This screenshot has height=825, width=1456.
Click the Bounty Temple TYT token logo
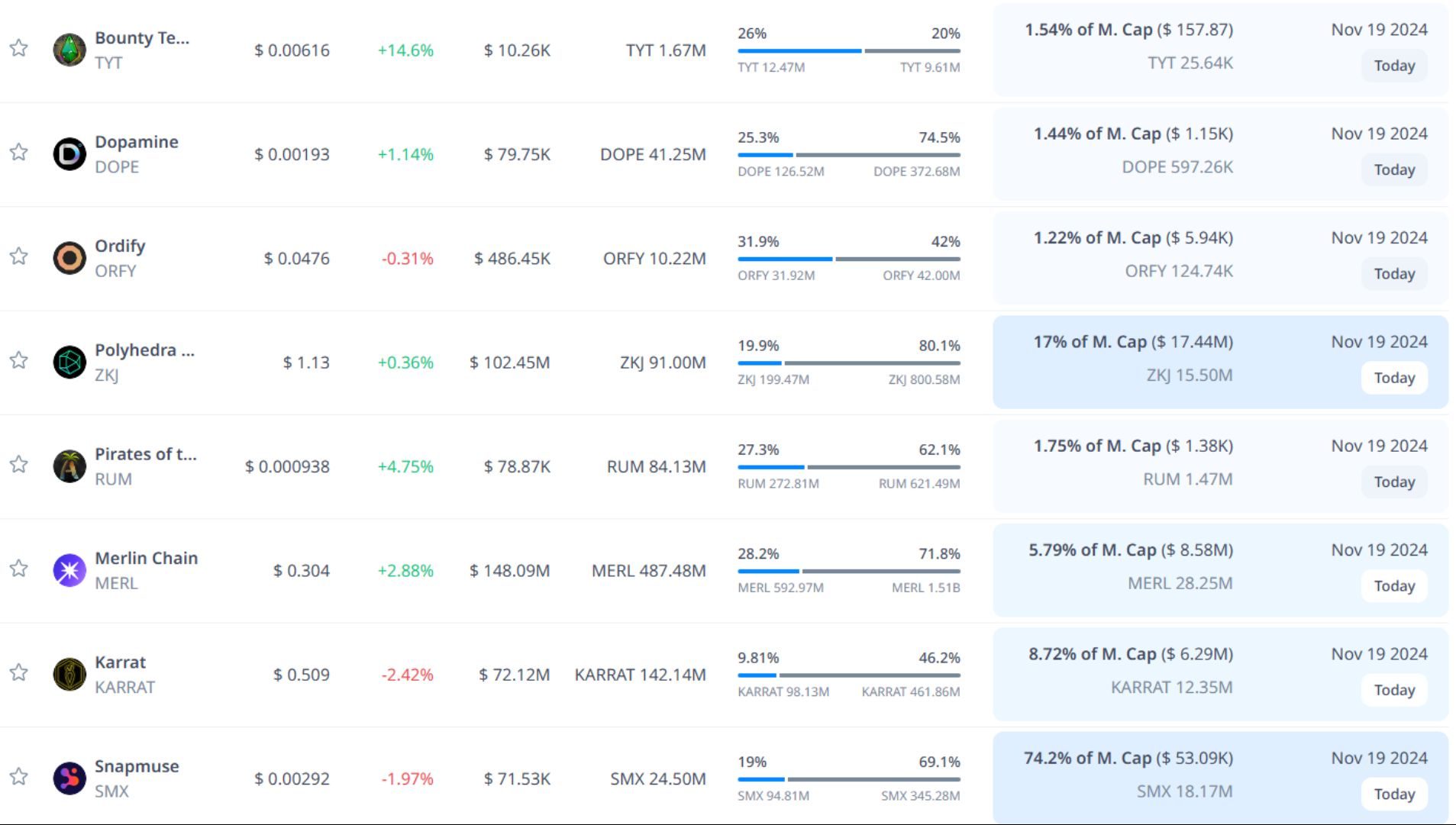(69, 50)
